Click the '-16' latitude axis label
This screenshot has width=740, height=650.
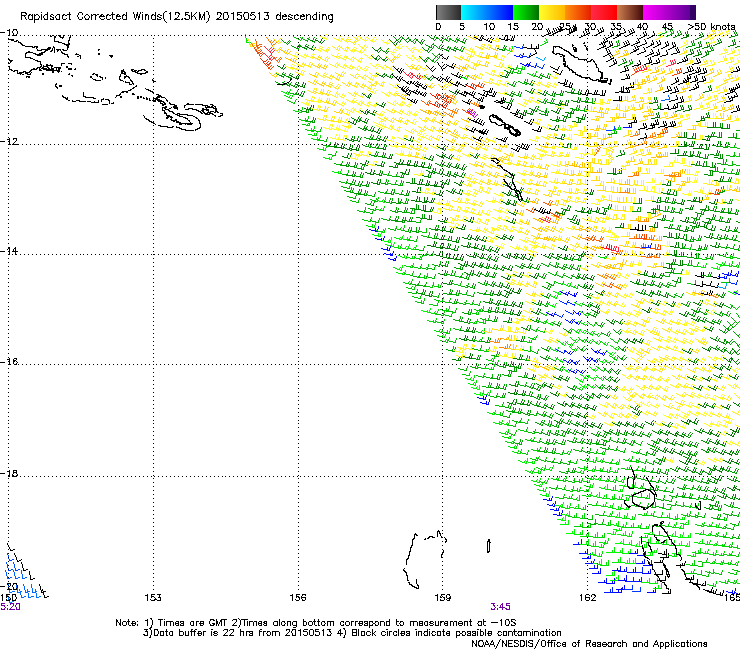[x=9, y=362]
